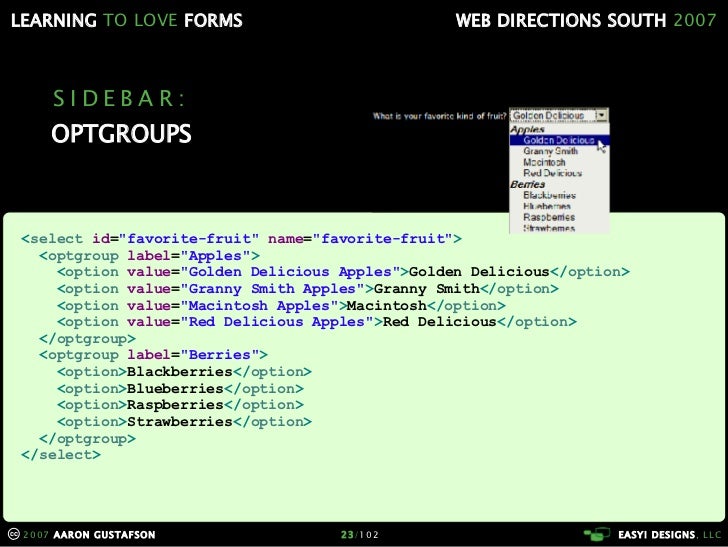The width and height of the screenshot is (728, 547).
Task: Click the Strawberries option code line
Action: (x=184, y=422)
